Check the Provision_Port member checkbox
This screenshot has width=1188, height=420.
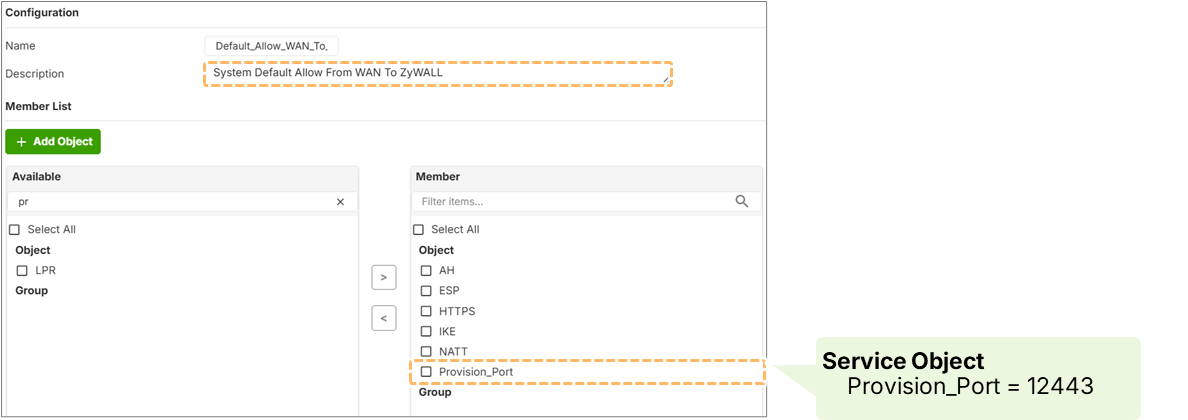[x=426, y=372]
